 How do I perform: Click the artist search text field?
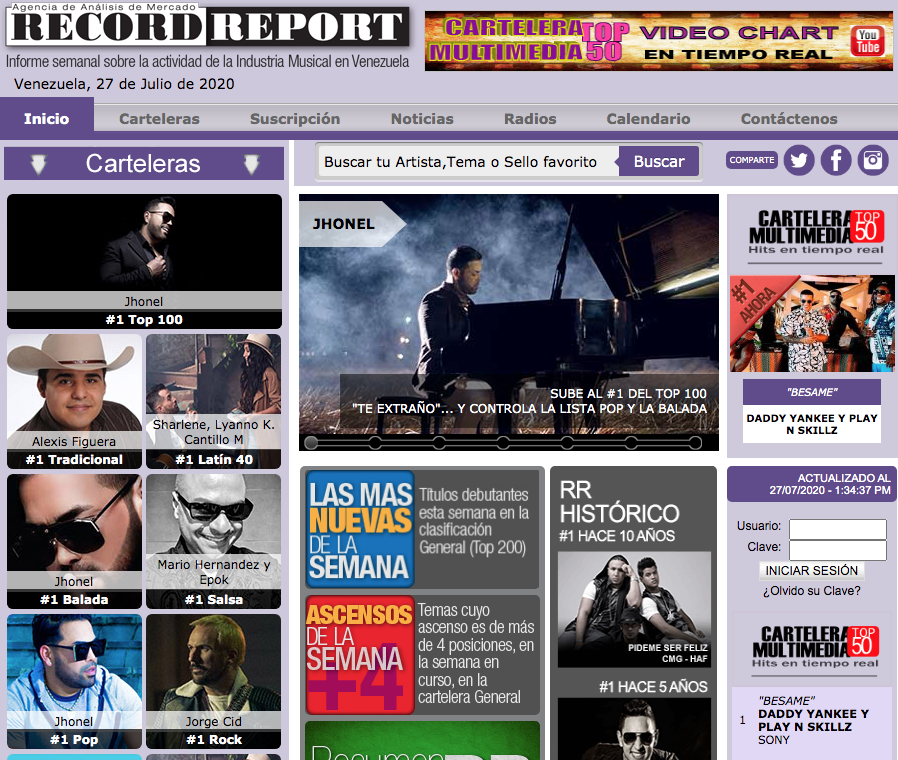pyautogui.click(x=466, y=161)
